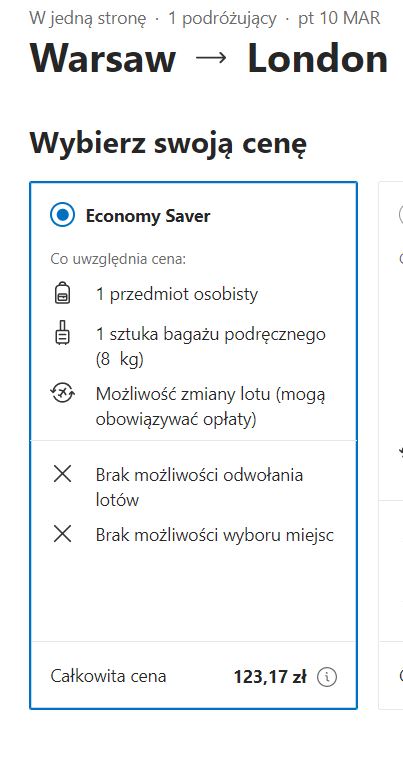This screenshot has width=403, height=761.
Task: Click the 1 przedmiot osobisty text
Action: click(x=177, y=295)
